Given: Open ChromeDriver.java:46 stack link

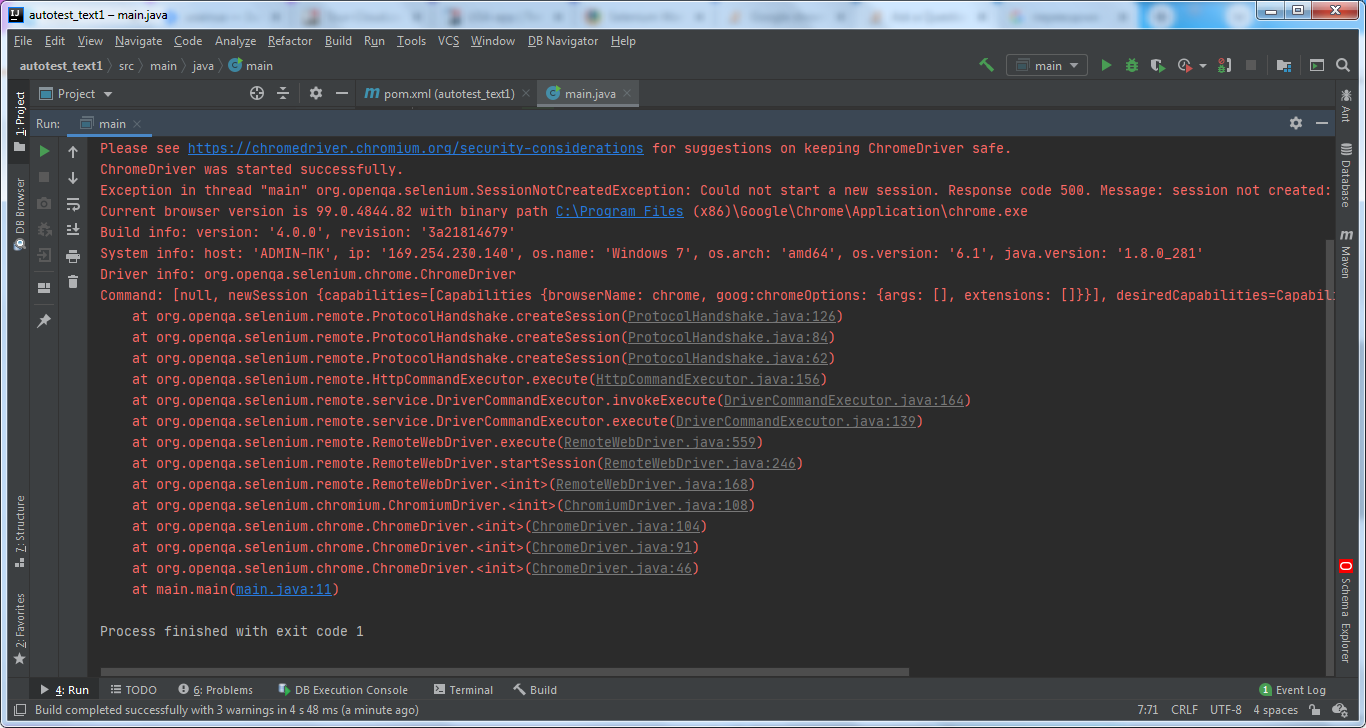Looking at the screenshot, I should click(x=612, y=568).
